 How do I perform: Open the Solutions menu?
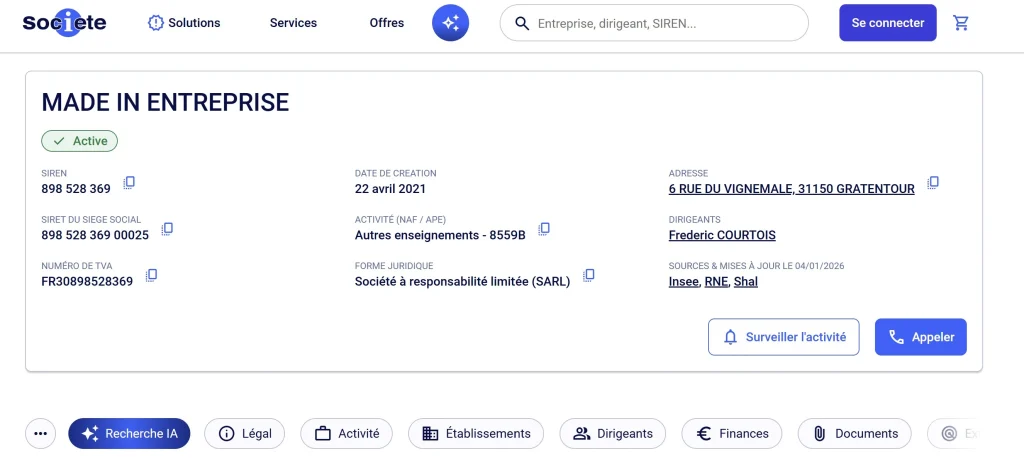(185, 23)
